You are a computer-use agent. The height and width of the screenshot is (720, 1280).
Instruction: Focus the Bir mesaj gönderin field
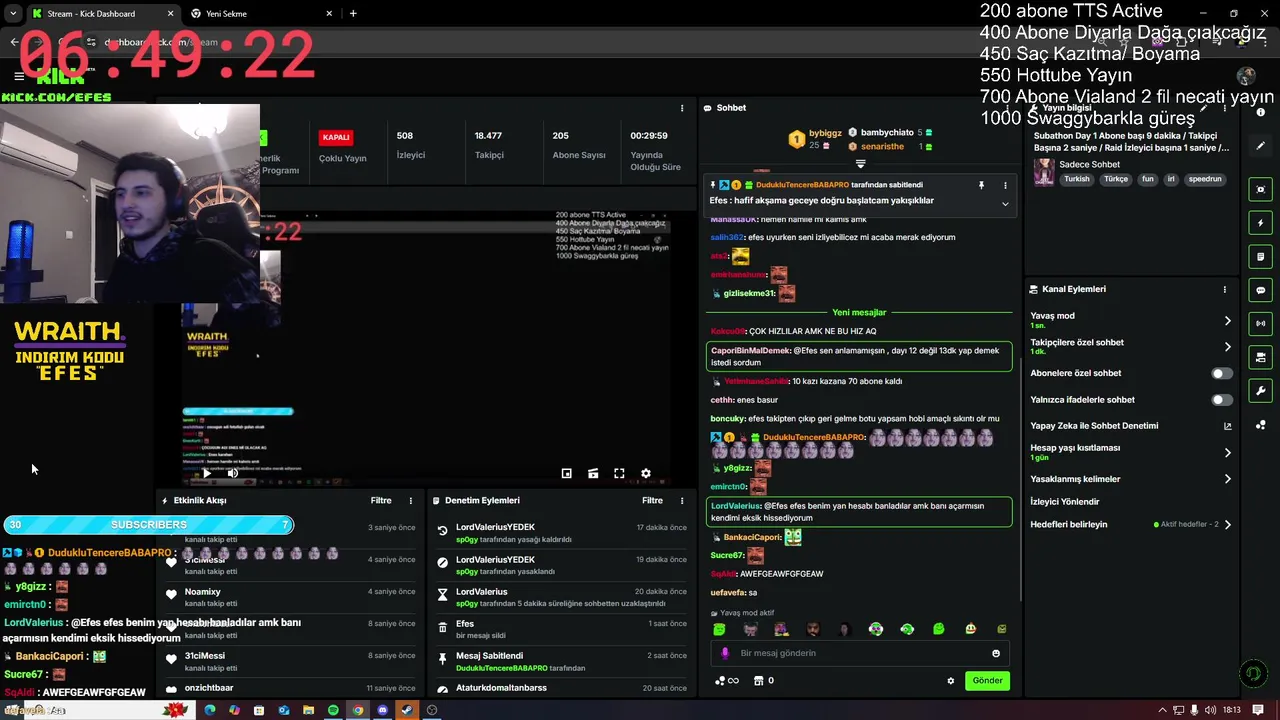coord(860,653)
